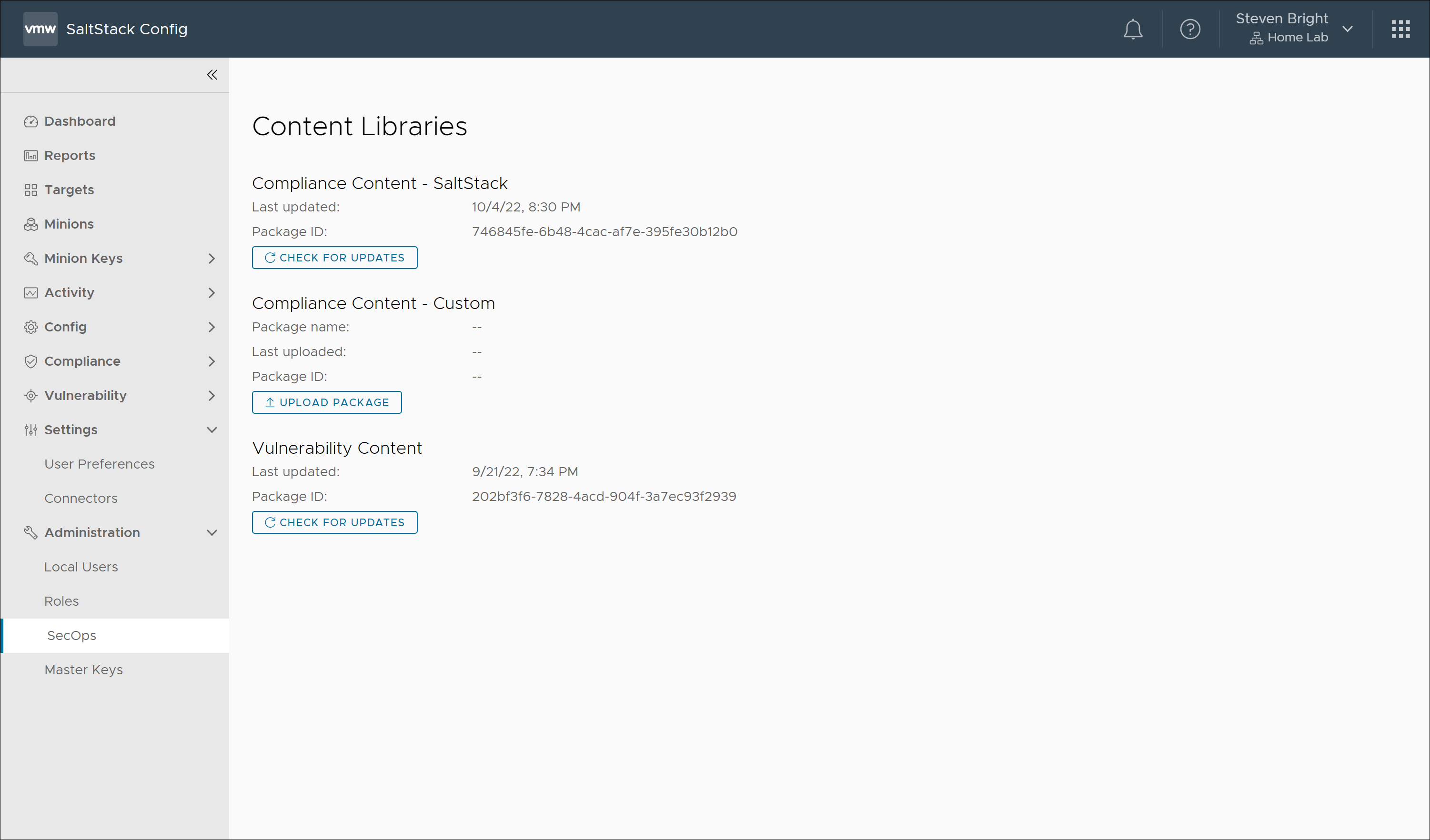The height and width of the screenshot is (840, 1430).
Task: Open the Vulnerability section icon
Action: (x=32, y=395)
